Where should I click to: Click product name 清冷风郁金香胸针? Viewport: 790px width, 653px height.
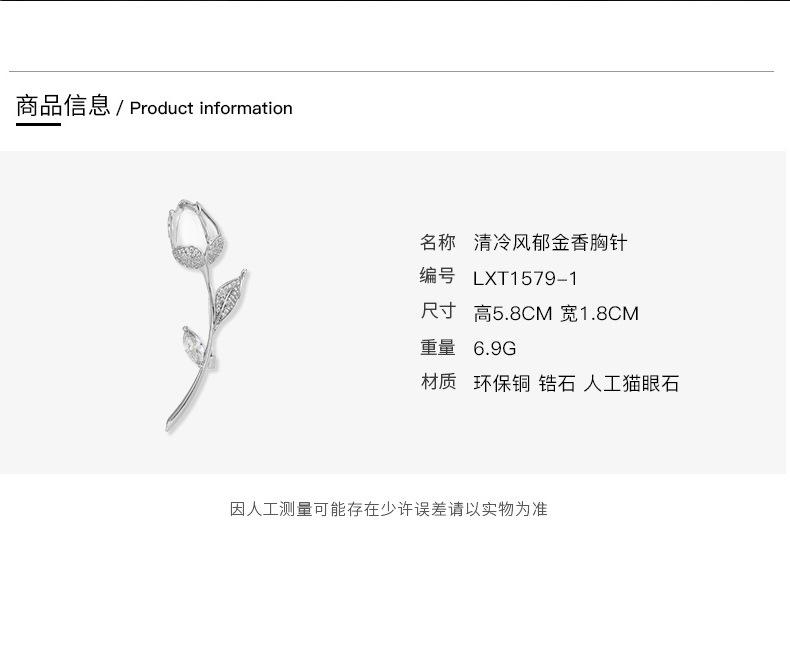550,243
